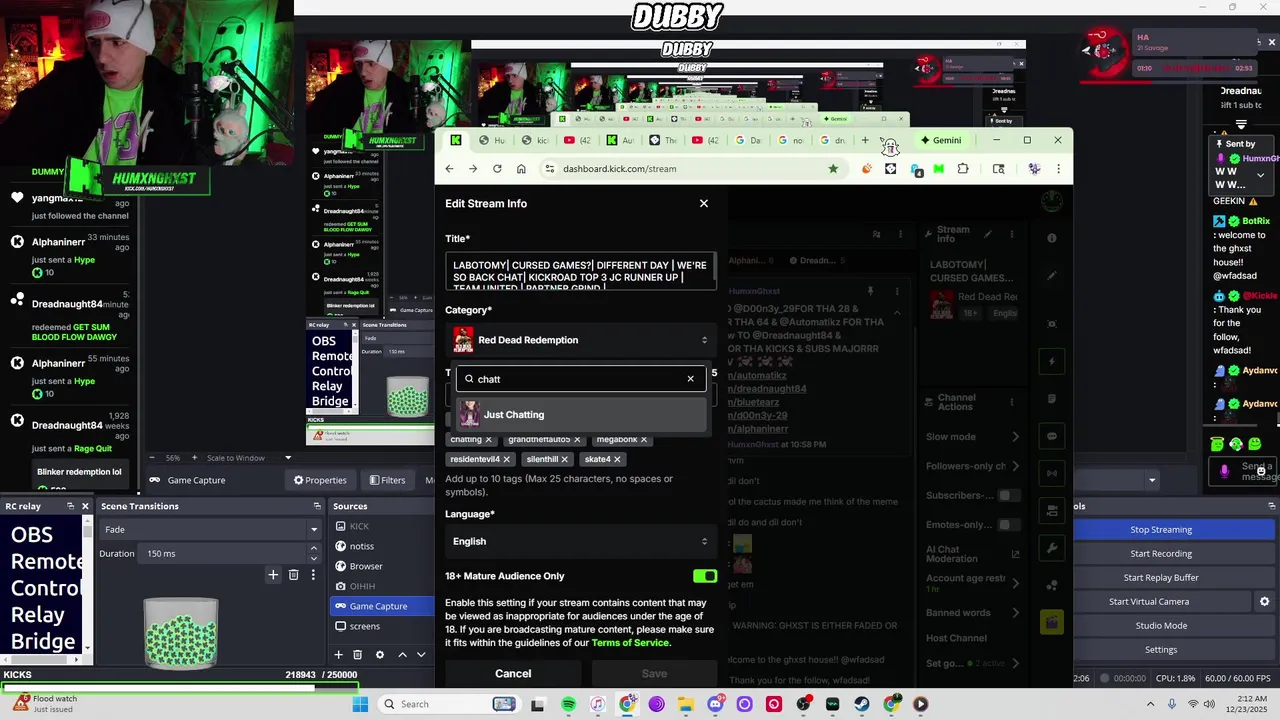
Task: Click Stop Streaming in OBS controls
Action: pyautogui.click(x=1161, y=530)
